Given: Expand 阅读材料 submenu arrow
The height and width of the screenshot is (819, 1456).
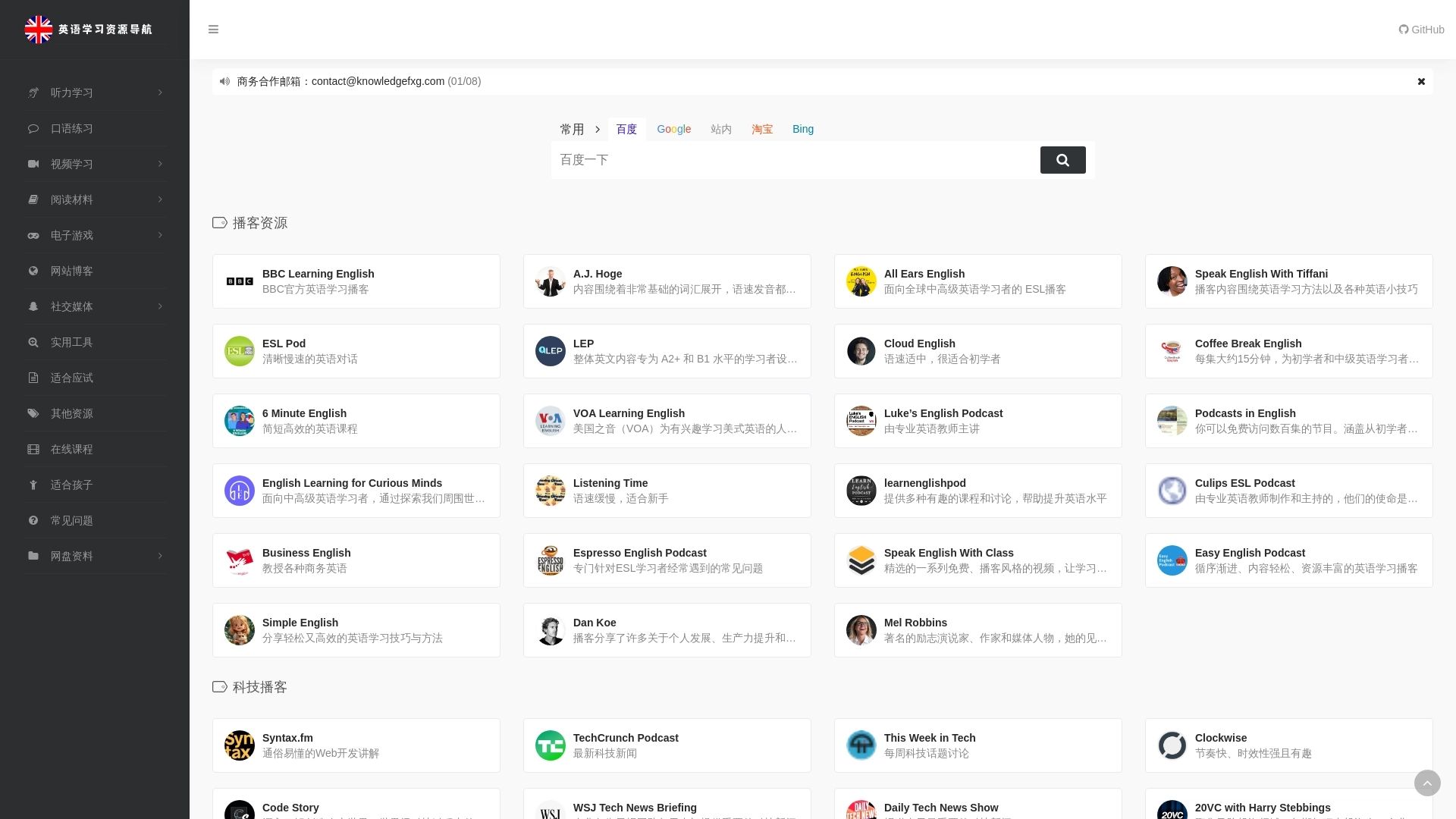Looking at the screenshot, I should coord(160,199).
